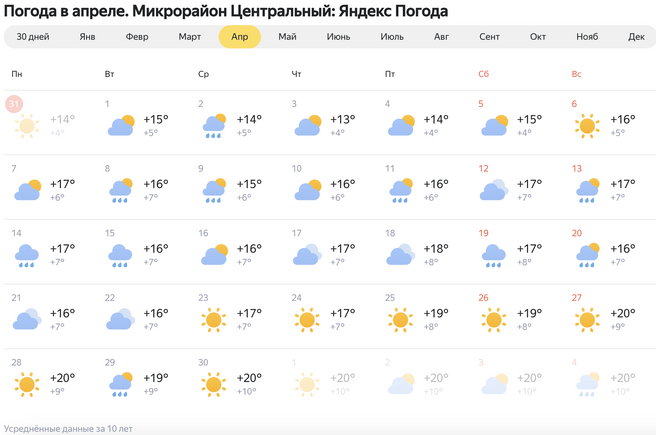Click the sun icon on April 28
Image resolution: width=656 pixels, height=435 pixels.
(27, 384)
